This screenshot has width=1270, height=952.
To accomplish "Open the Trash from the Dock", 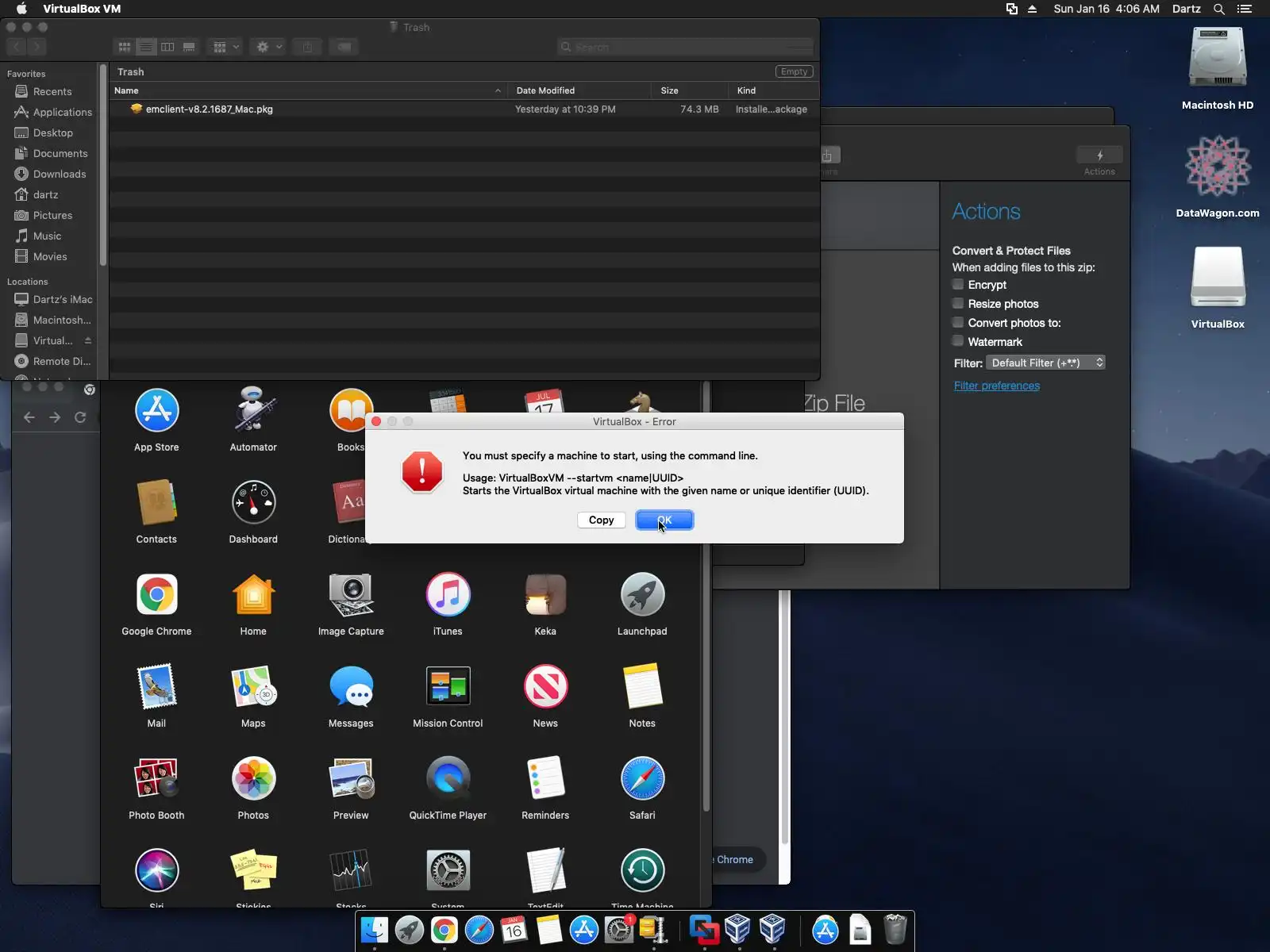I will click(895, 930).
